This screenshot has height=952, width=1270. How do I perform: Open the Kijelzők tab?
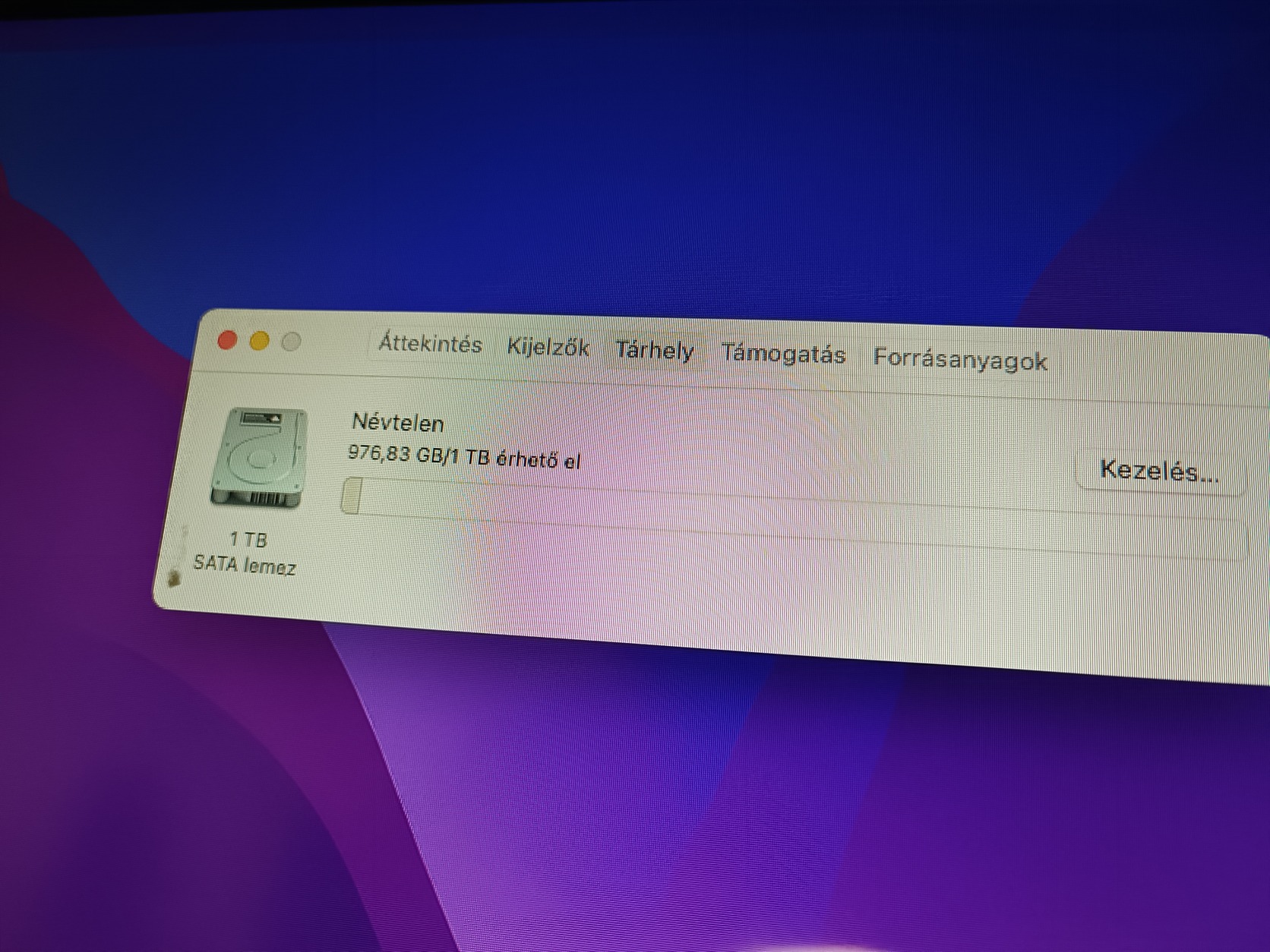548,348
